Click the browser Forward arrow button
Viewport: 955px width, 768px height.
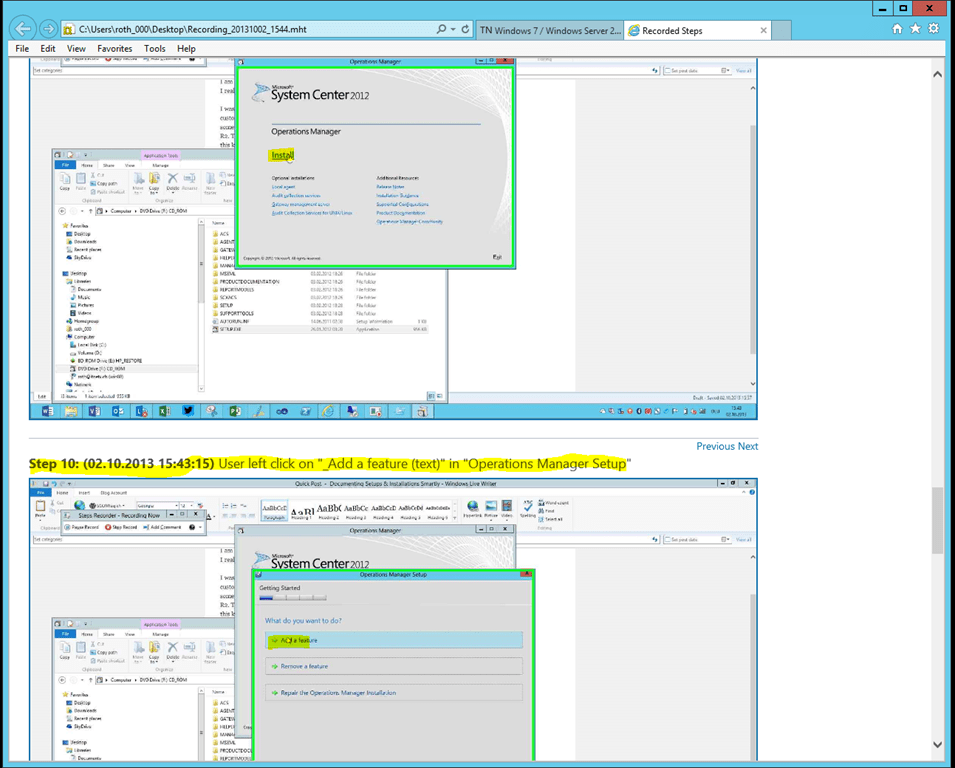pos(49,29)
